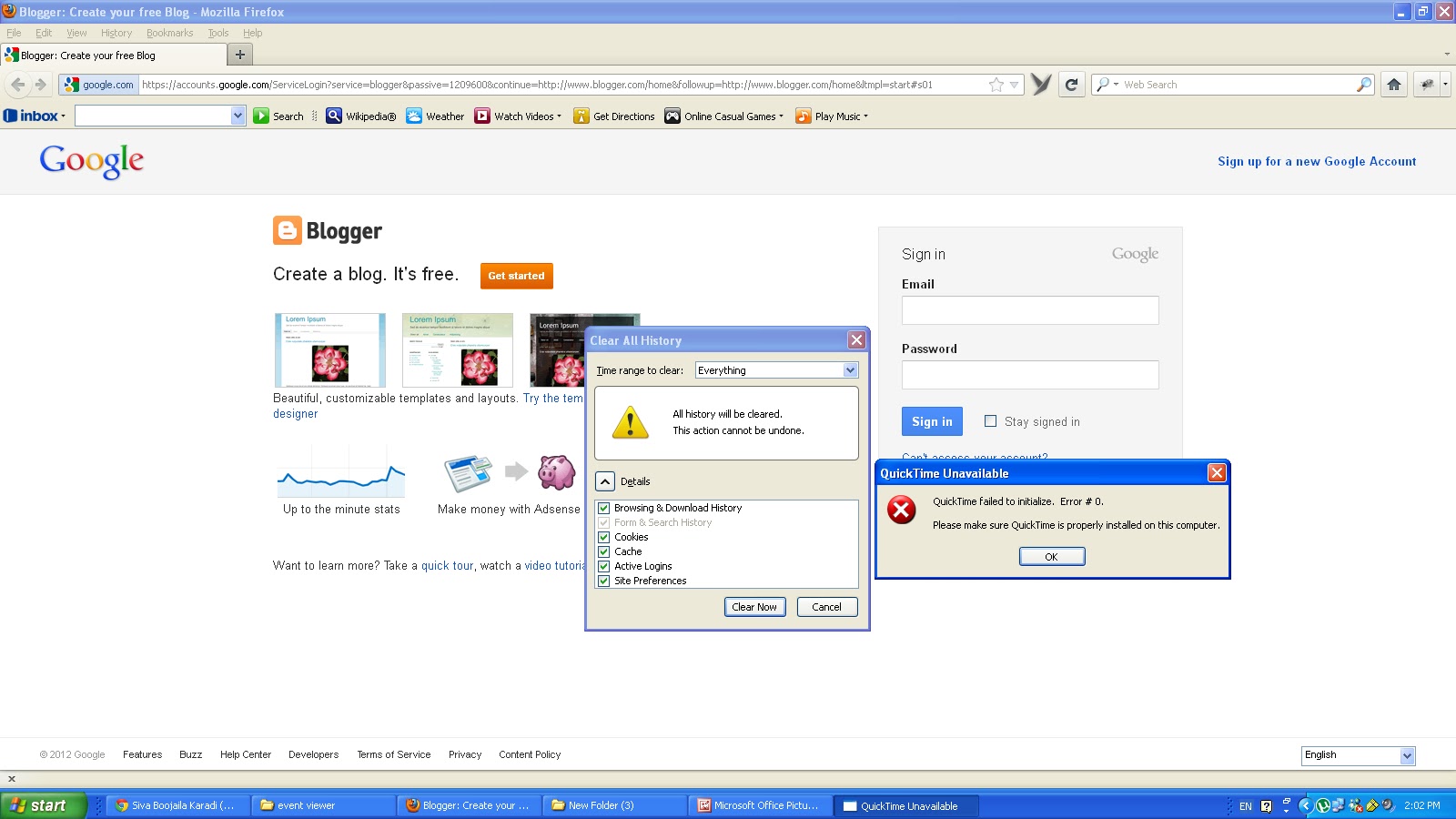This screenshot has height=819, width=1456.
Task: Toggle Browsing & Download History checkbox
Action: coord(603,508)
